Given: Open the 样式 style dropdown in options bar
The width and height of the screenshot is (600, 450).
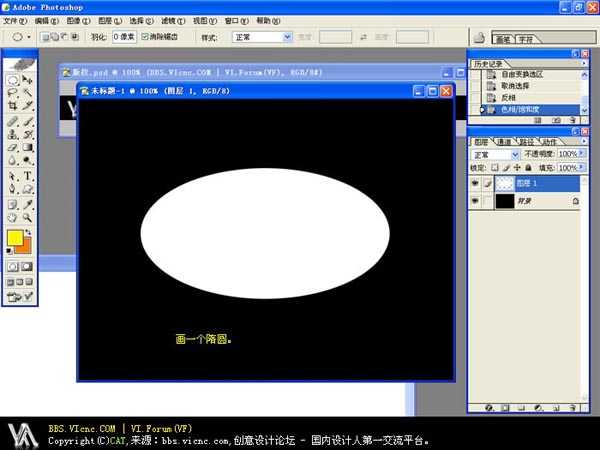Looking at the screenshot, I should (287, 37).
